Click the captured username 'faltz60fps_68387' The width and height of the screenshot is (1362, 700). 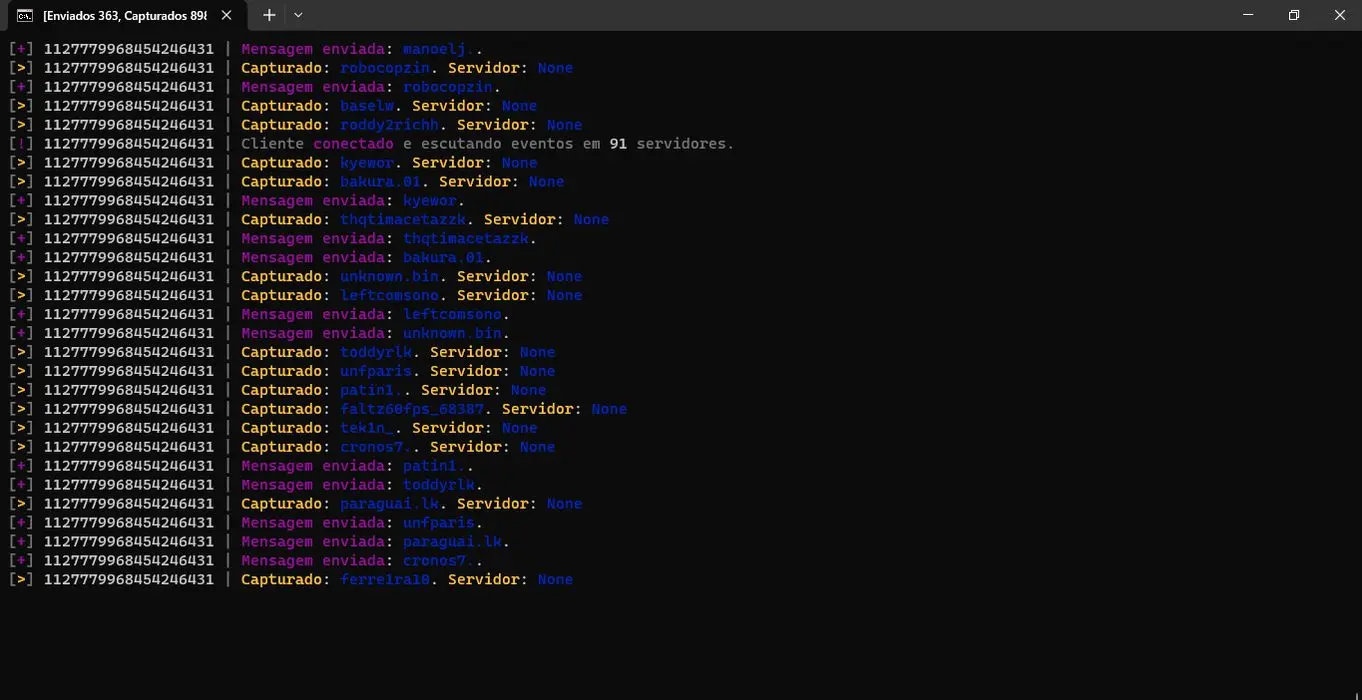click(x=412, y=409)
